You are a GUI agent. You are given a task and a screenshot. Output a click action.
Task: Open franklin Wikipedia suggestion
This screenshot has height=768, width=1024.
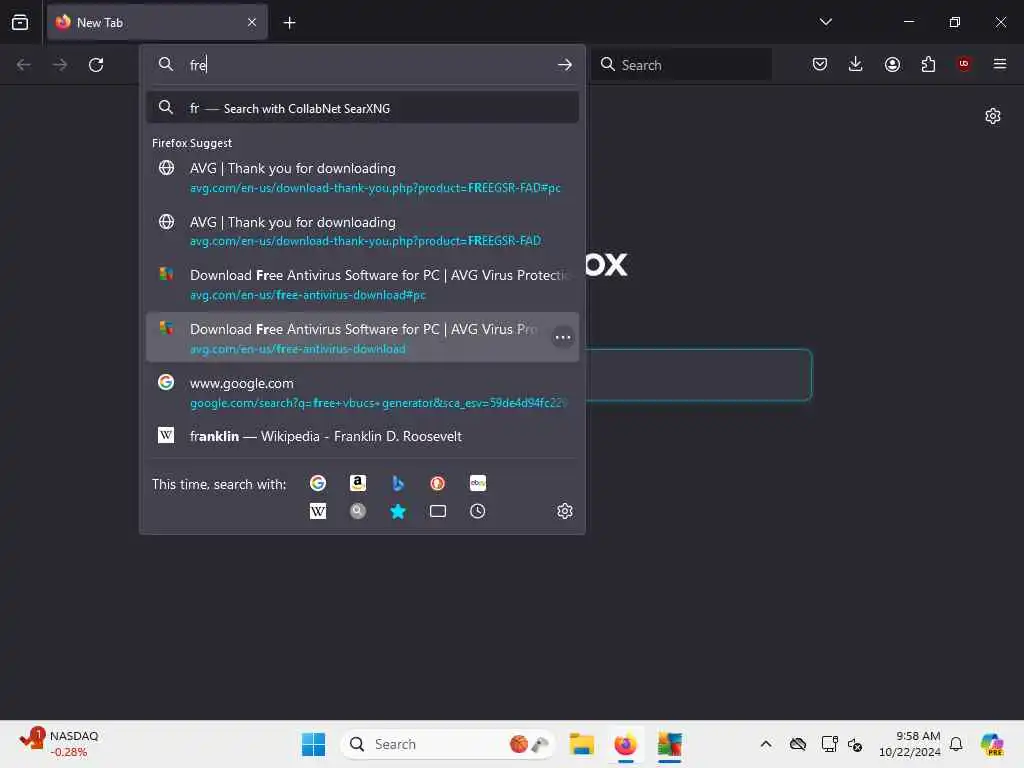tap(362, 436)
